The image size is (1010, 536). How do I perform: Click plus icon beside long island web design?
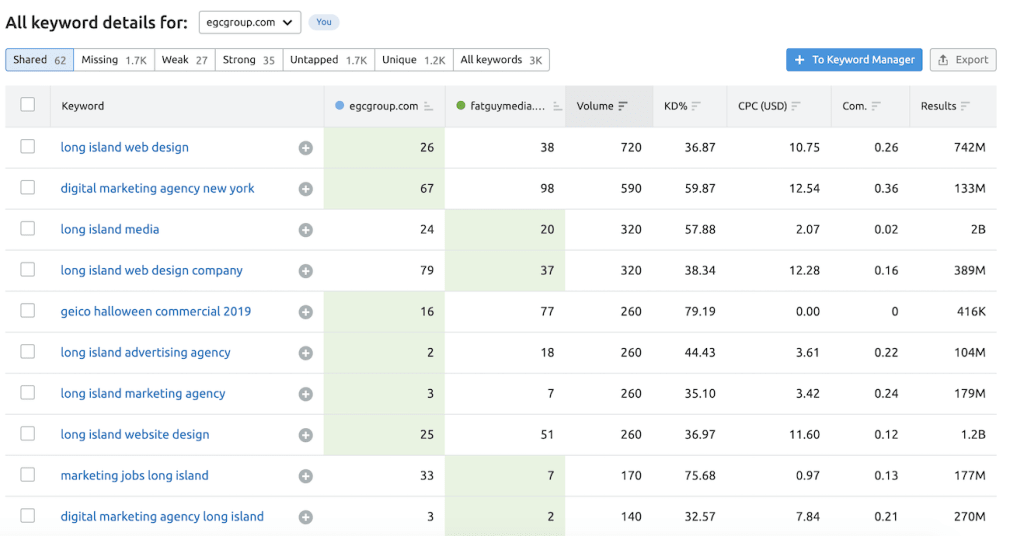click(x=306, y=148)
